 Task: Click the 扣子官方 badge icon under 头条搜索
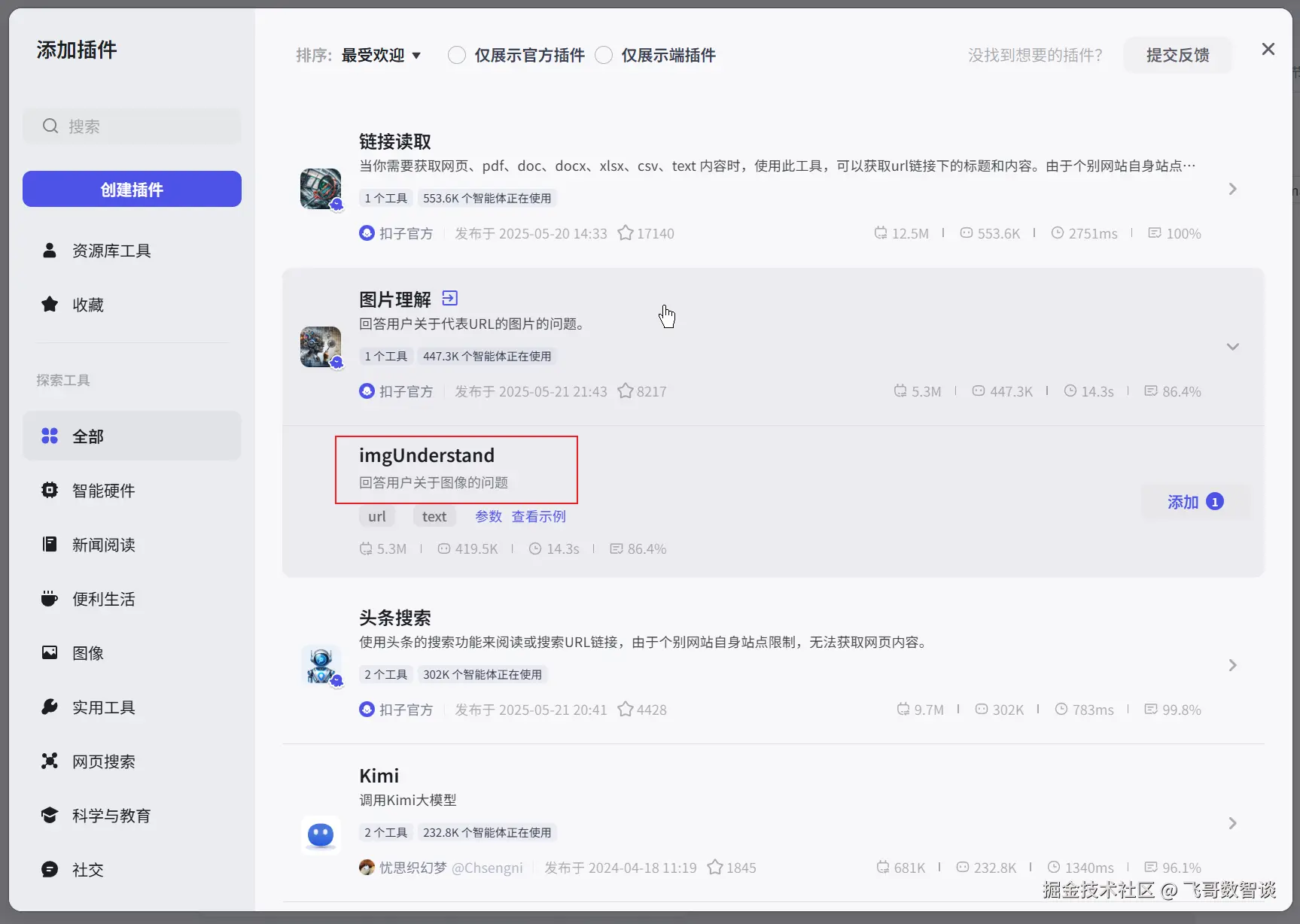(367, 710)
